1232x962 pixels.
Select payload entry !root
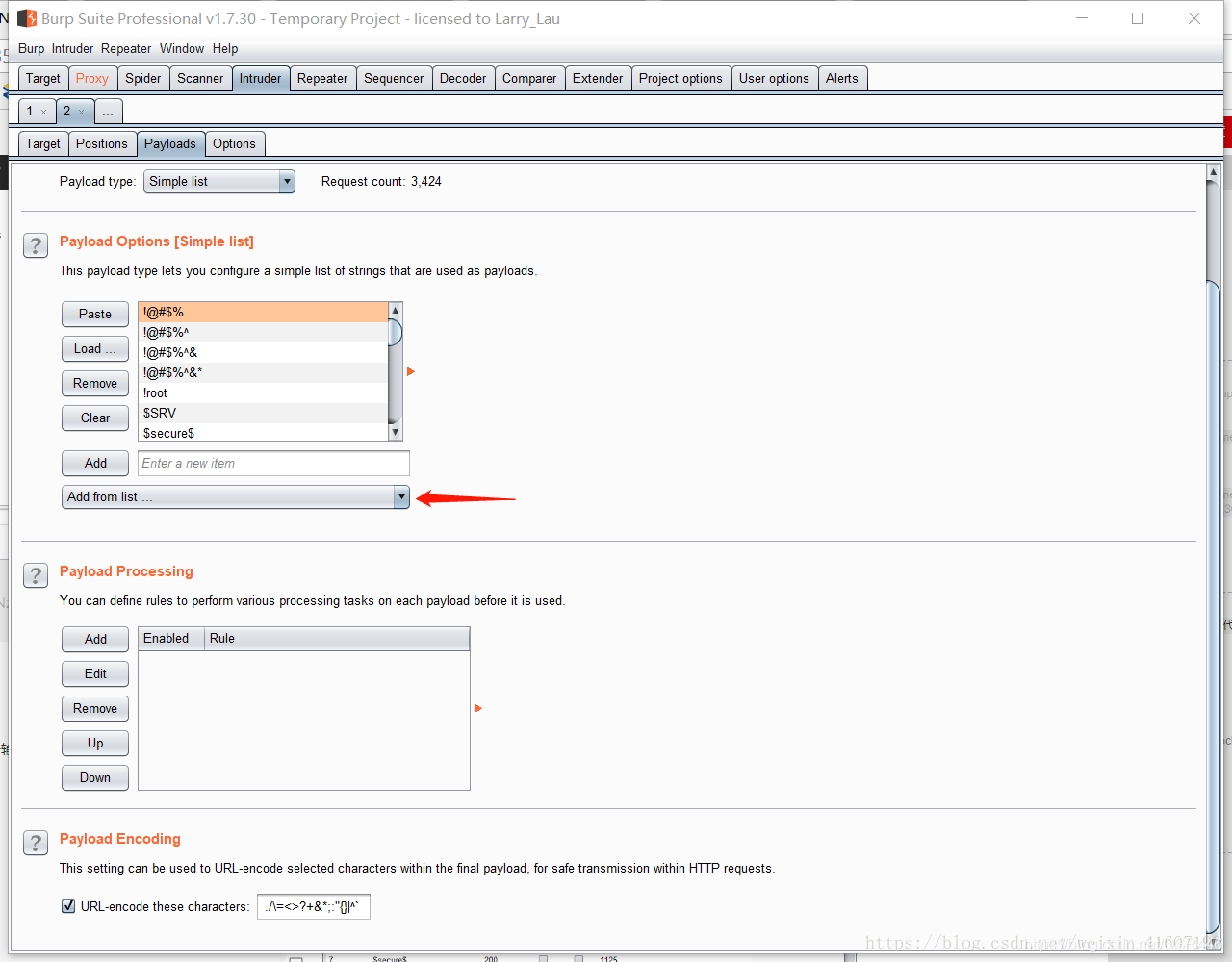click(263, 392)
